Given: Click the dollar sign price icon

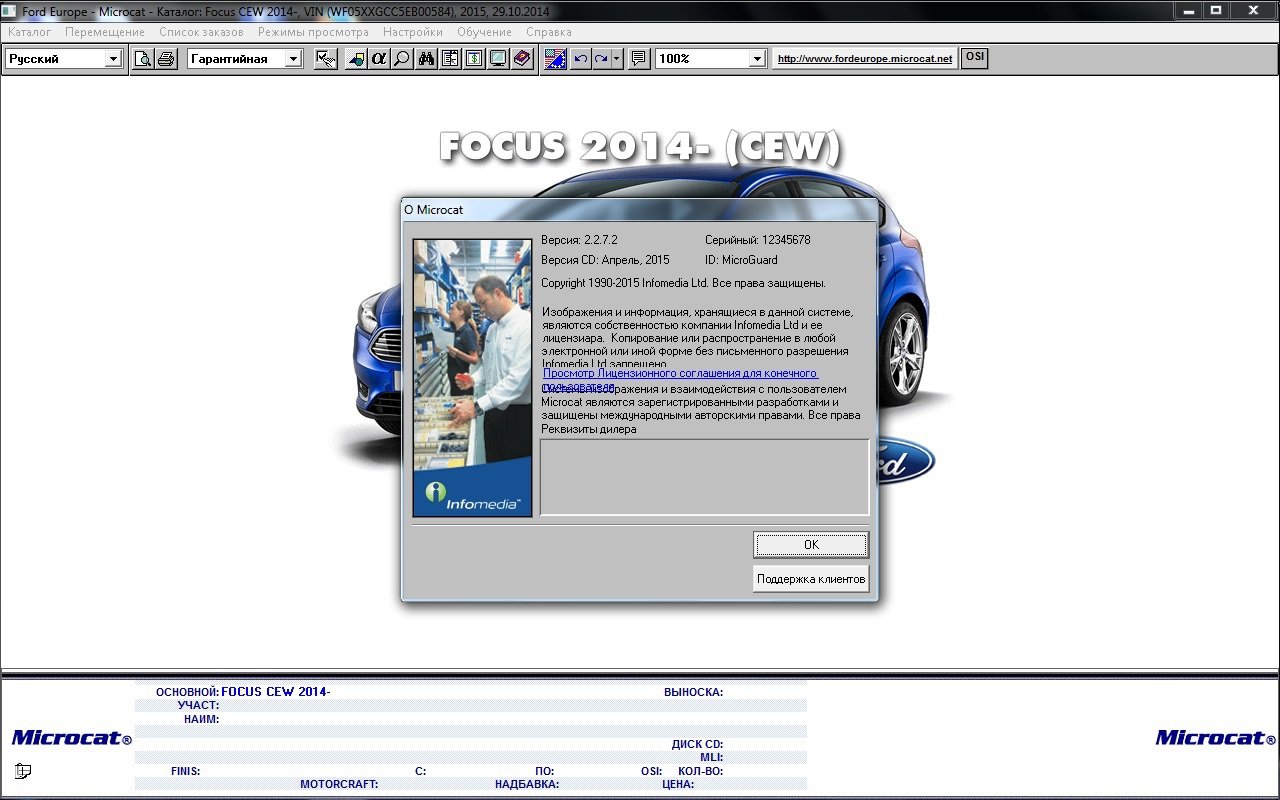Looking at the screenshot, I should pos(474,59).
